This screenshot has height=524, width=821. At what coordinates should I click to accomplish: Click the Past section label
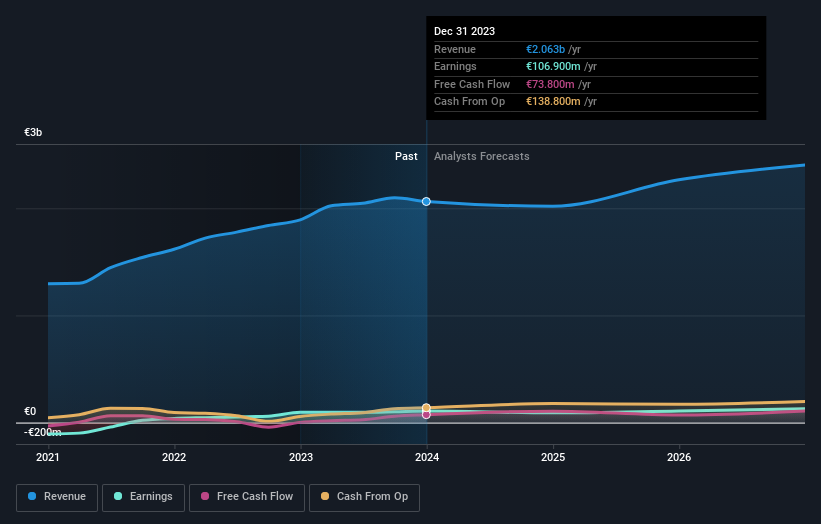(x=406, y=157)
